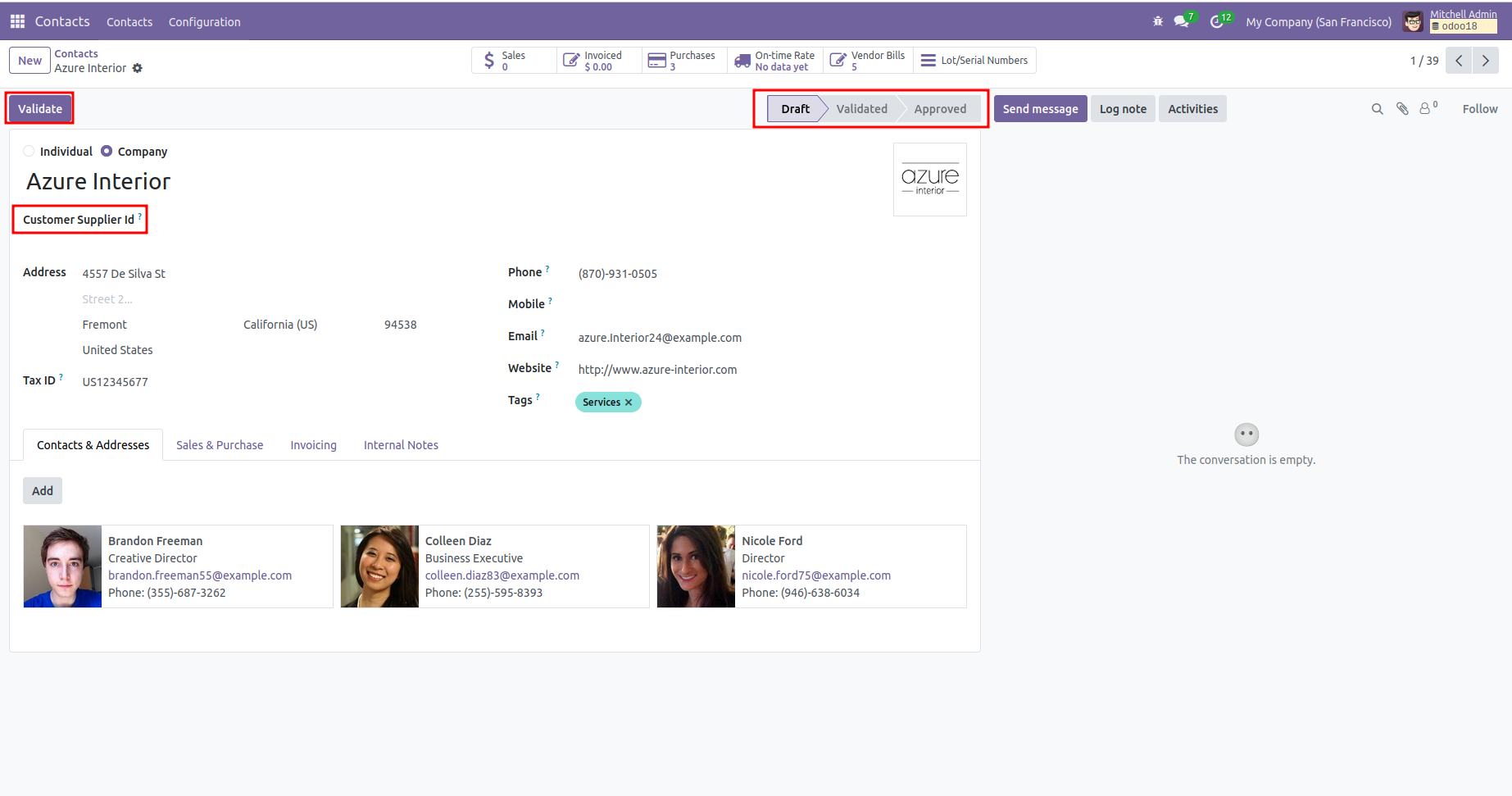
Task: Show followers with the person icon
Action: 1427,108
